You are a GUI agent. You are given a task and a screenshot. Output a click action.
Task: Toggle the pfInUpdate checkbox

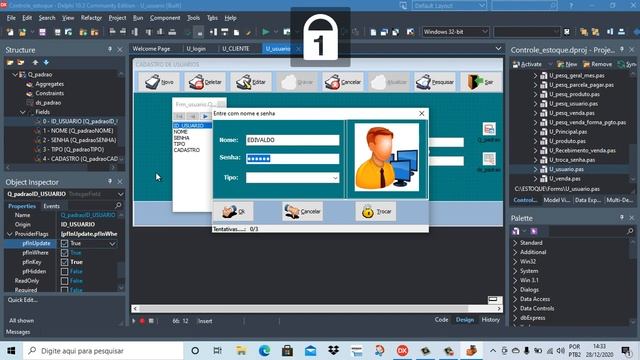tap(64, 243)
